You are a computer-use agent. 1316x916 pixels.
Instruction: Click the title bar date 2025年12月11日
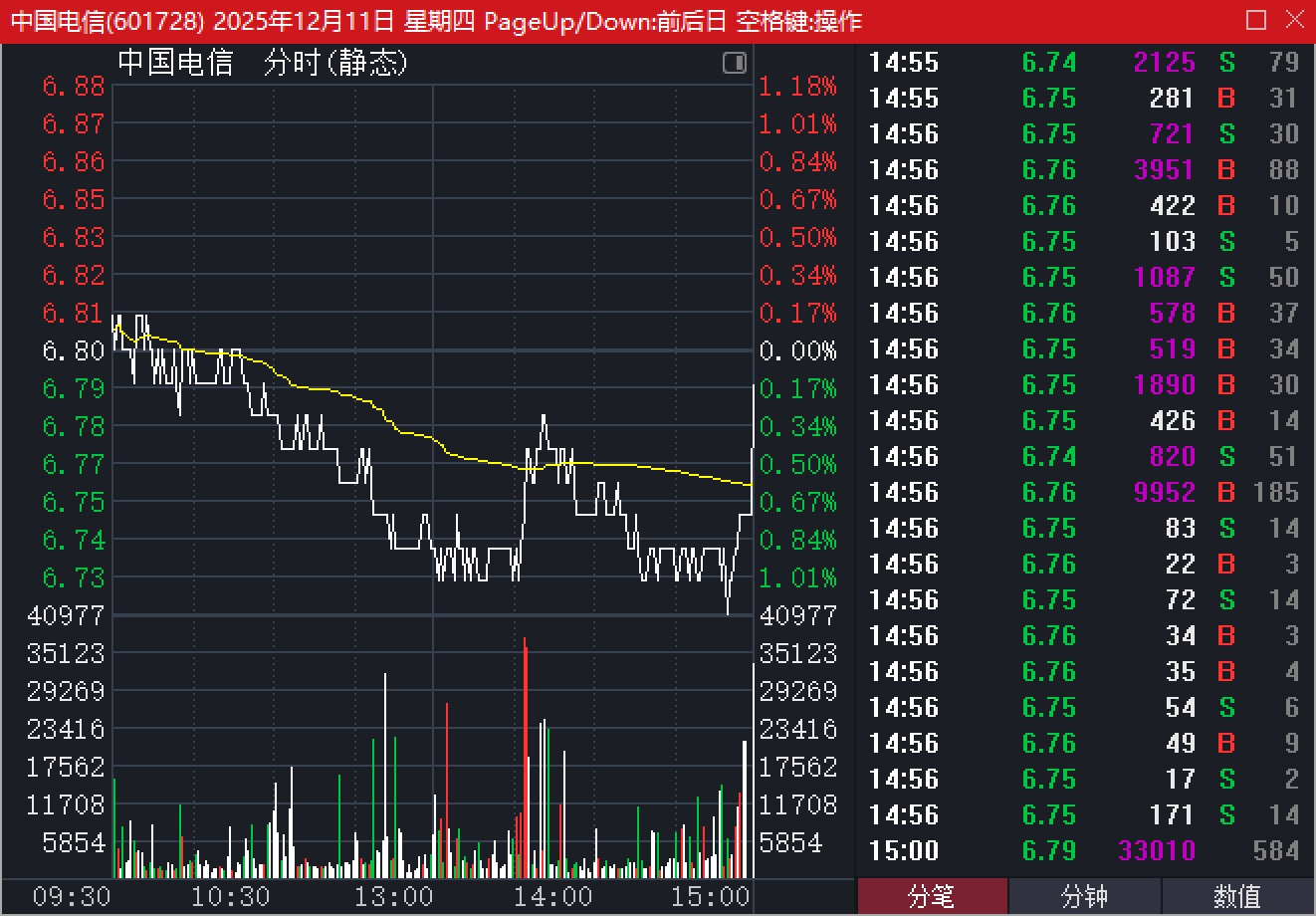pyautogui.click(x=305, y=21)
